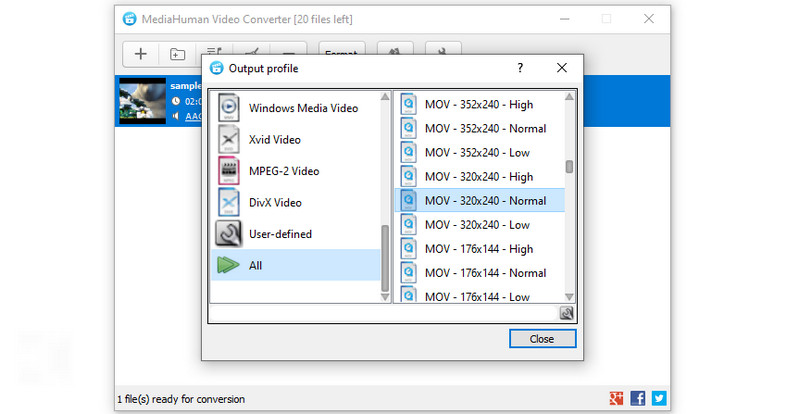
Task: Click icon of MOV 320x240 Low
Action: (x=408, y=224)
